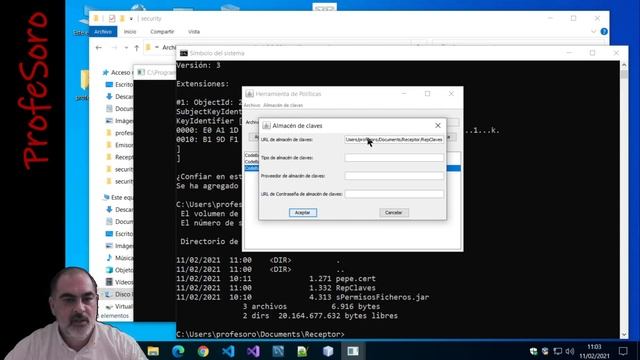Select the highlighted entry in policy list
The height and width of the screenshot is (360, 640).
point(352,168)
